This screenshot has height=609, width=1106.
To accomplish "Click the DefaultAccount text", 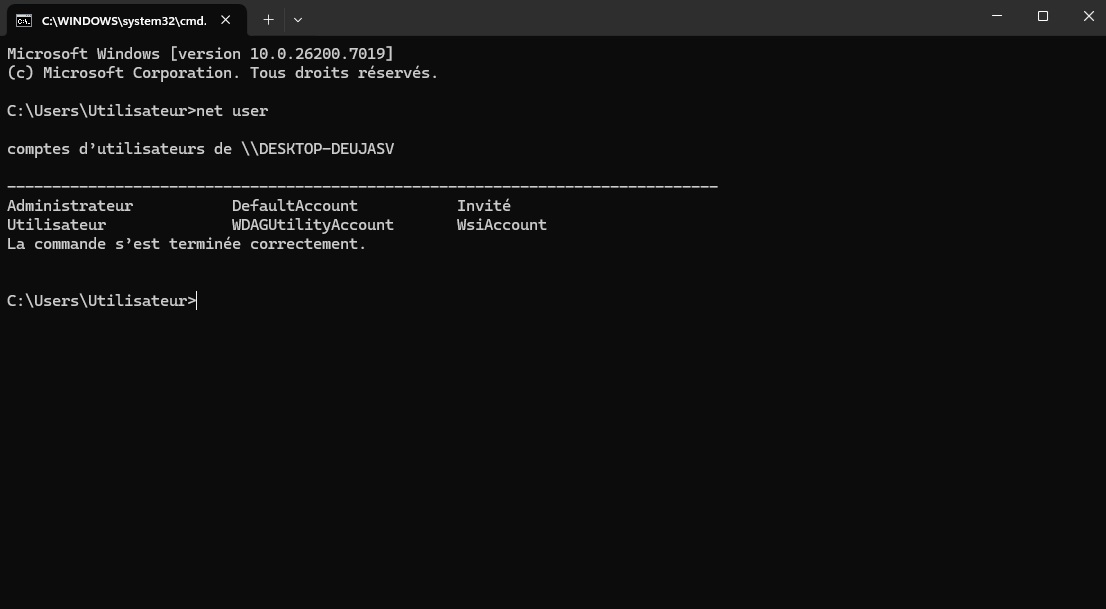I will 295,205.
